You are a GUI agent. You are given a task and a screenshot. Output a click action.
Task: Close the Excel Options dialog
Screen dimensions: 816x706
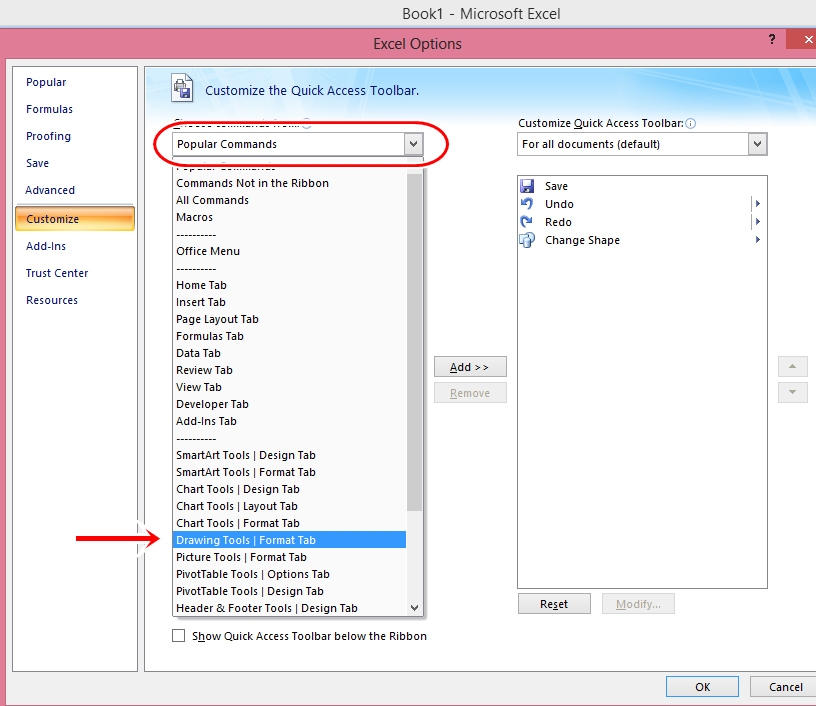(805, 40)
